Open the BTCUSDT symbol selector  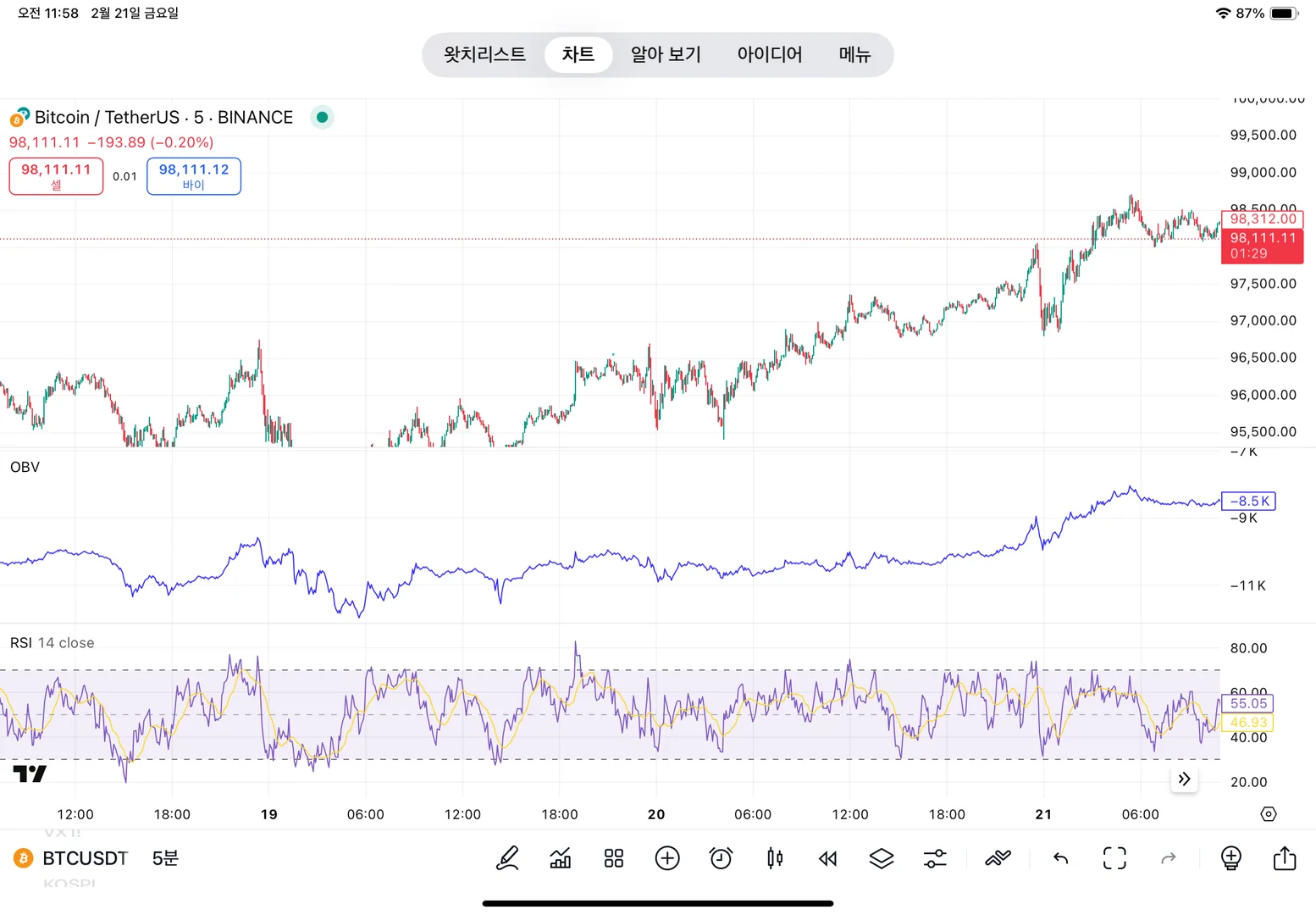pyautogui.click(x=85, y=858)
